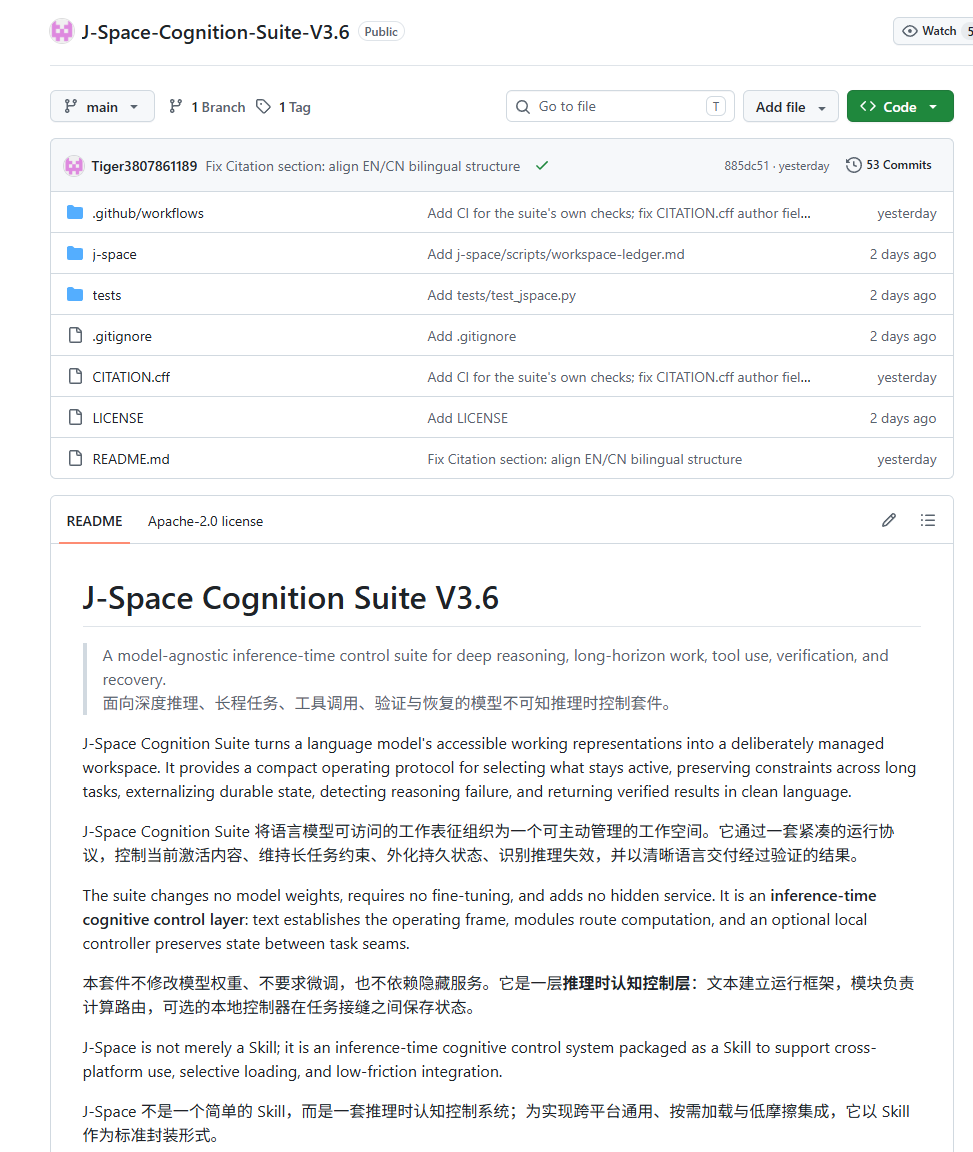The width and height of the screenshot is (973, 1152).
Task: Open the Tiger3807861189 author link
Action: tap(144, 166)
